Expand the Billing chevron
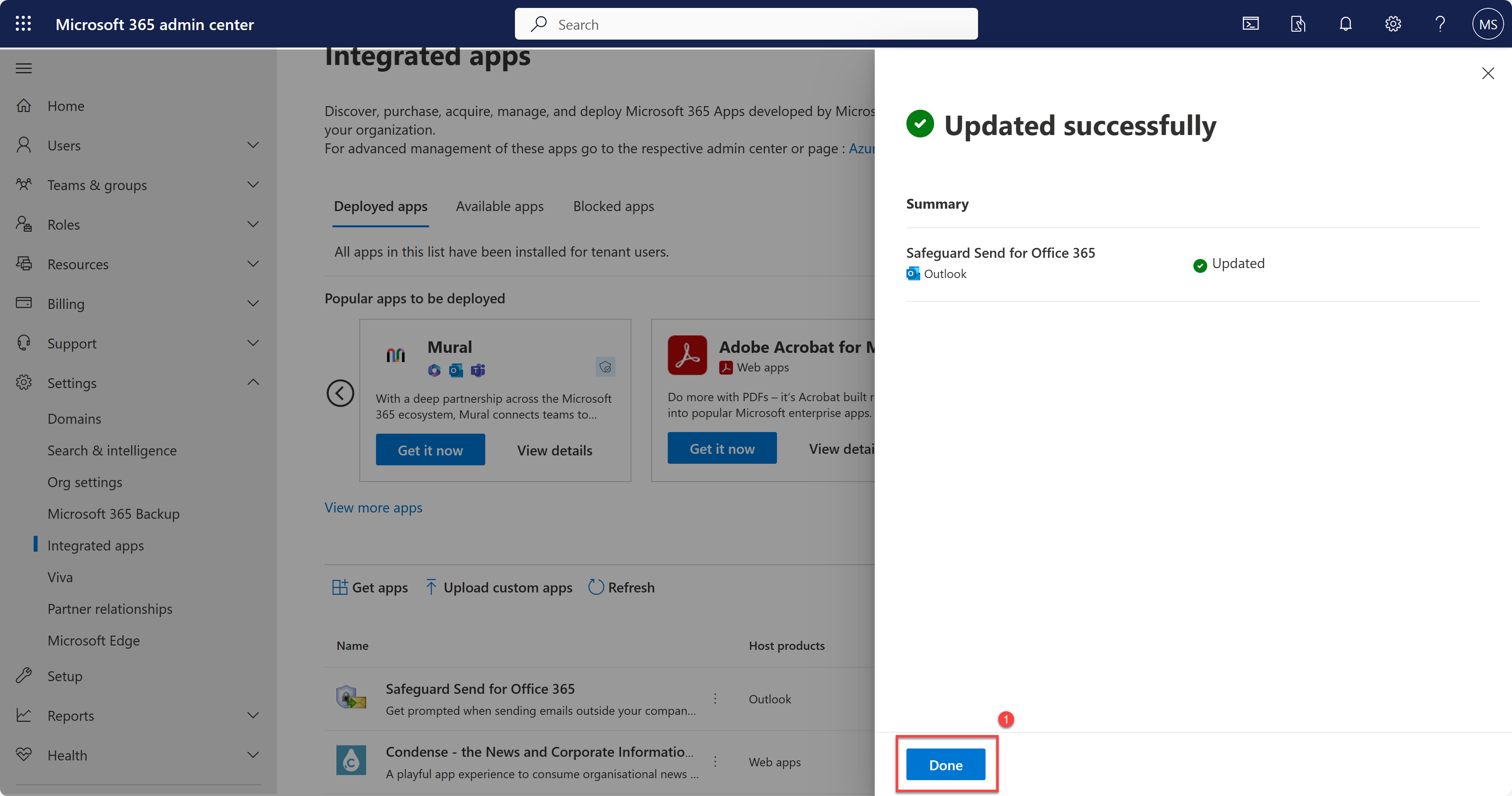Screen dimensions: 1512x796 [253, 303]
